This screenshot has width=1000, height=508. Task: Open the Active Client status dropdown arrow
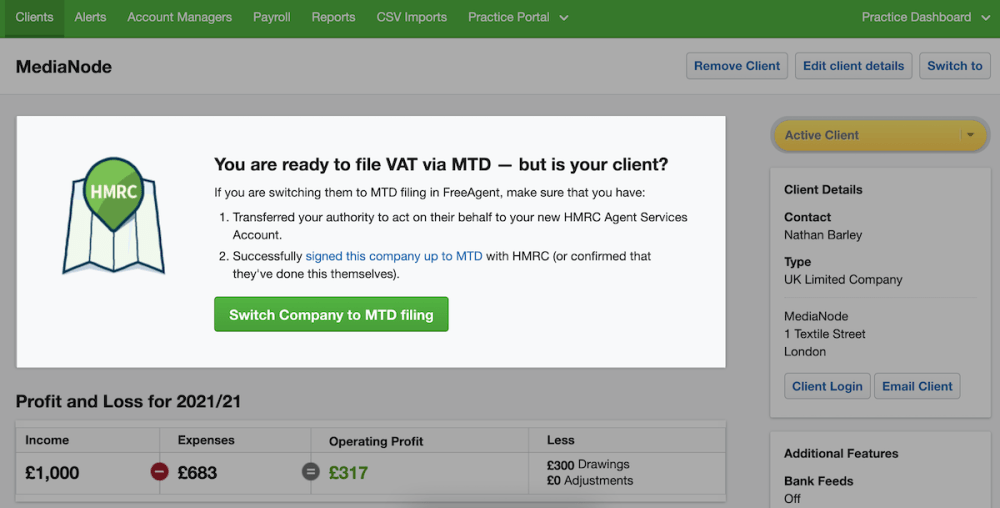point(970,135)
